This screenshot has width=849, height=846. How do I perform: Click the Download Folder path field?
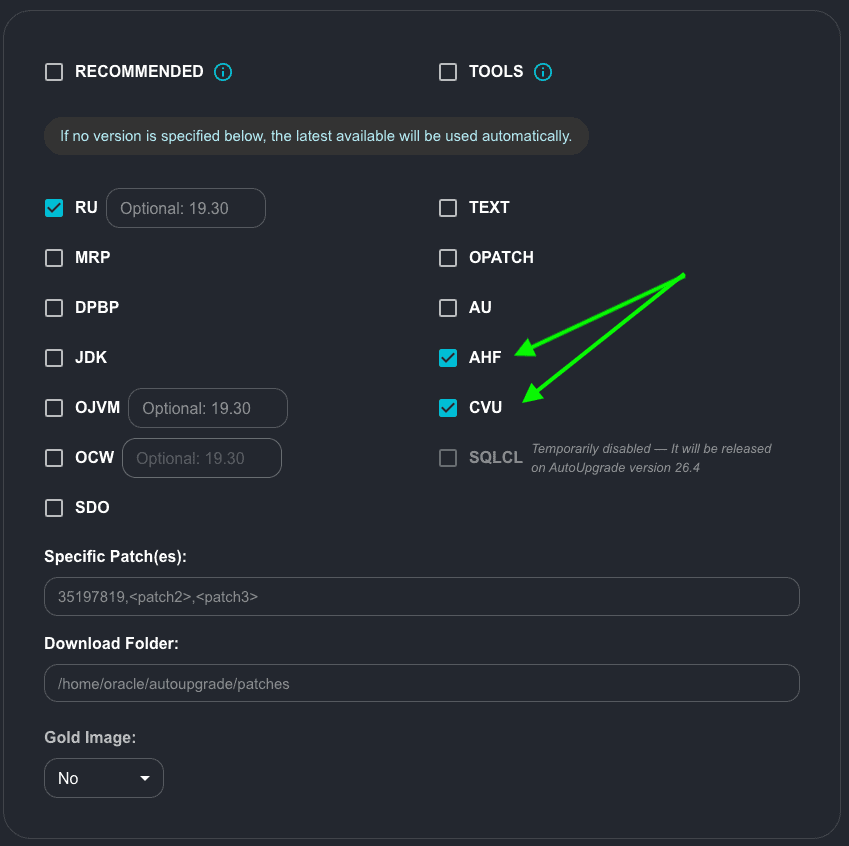[421, 683]
